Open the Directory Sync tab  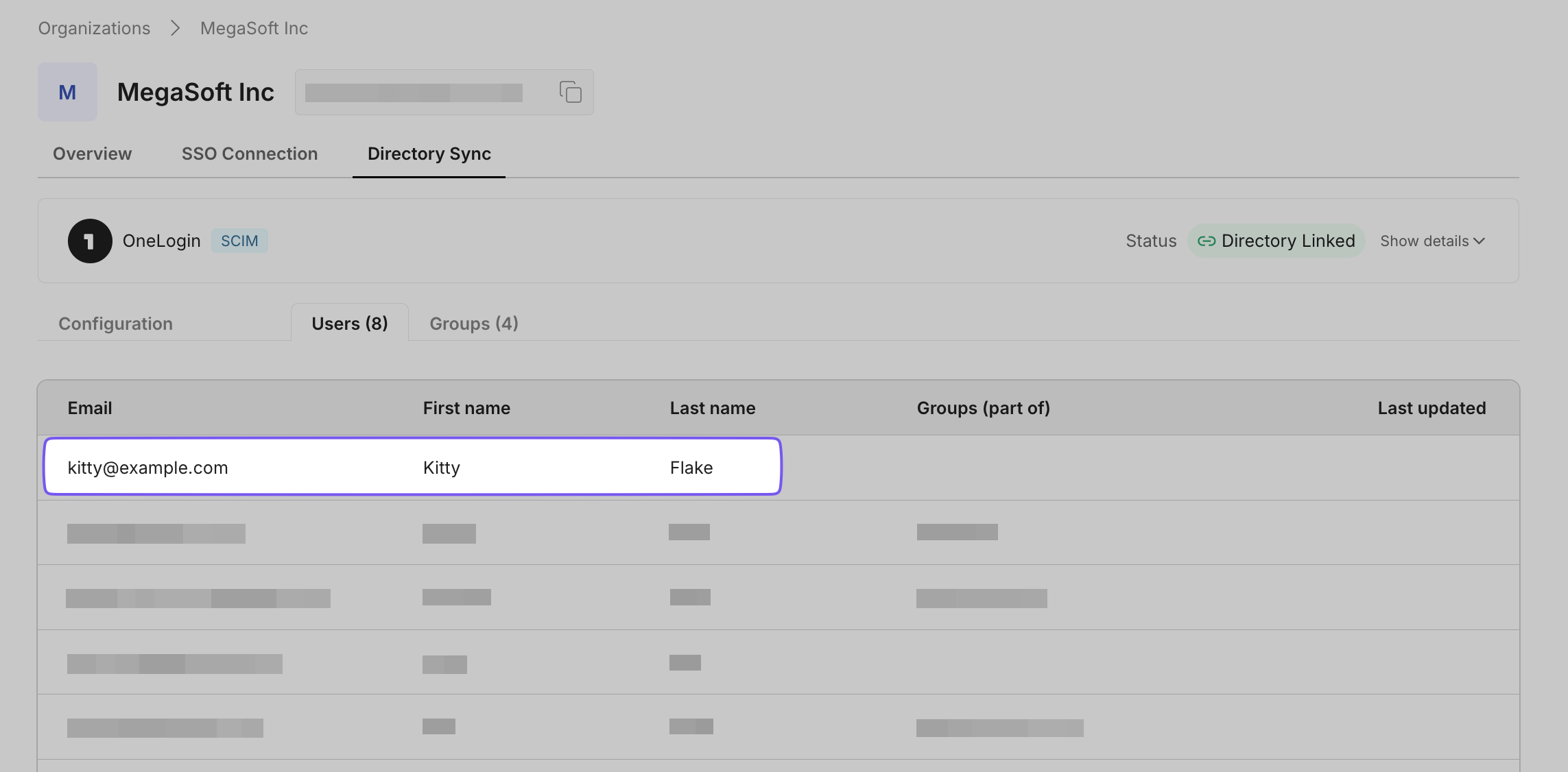(428, 154)
